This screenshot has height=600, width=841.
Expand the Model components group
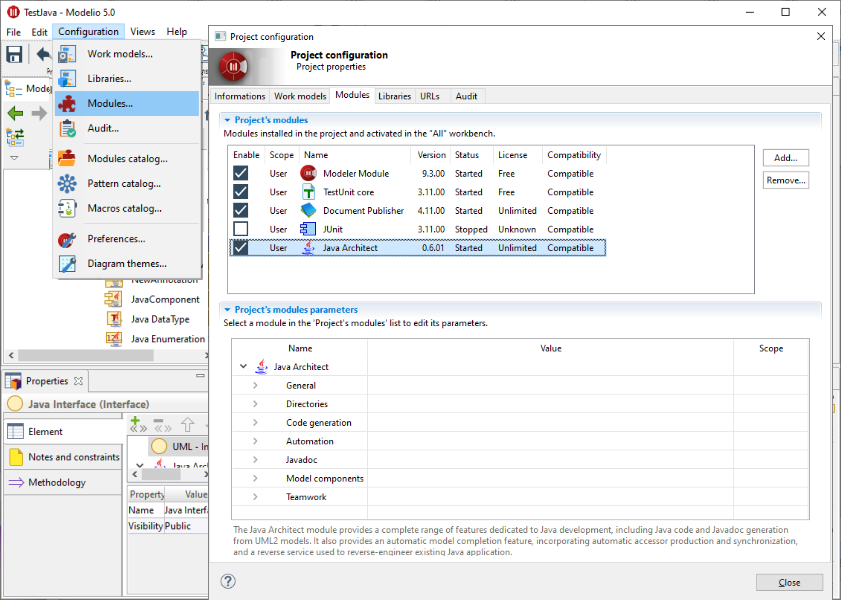[255, 478]
